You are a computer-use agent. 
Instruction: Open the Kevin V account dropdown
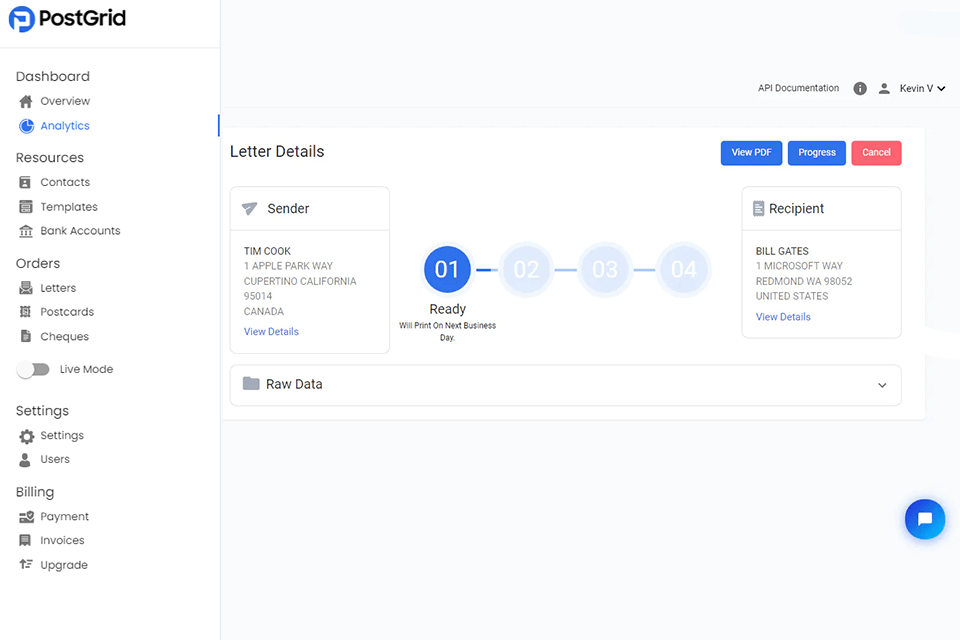coord(923,89)
